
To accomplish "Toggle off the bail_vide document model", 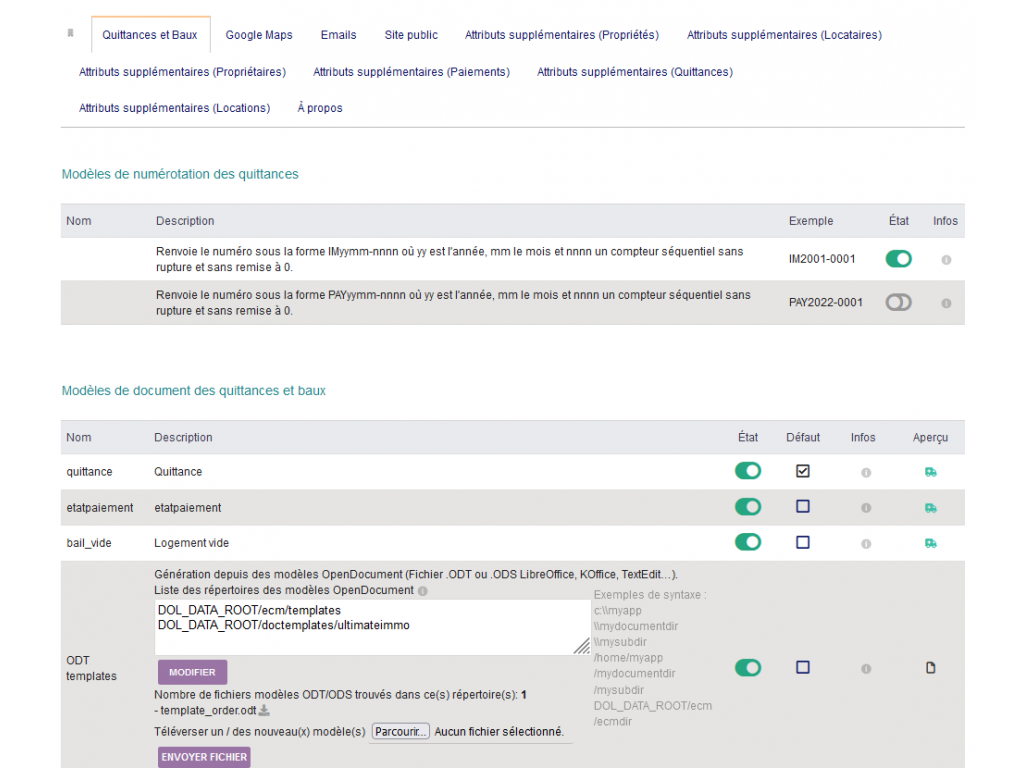I will [x=748, y=542].
